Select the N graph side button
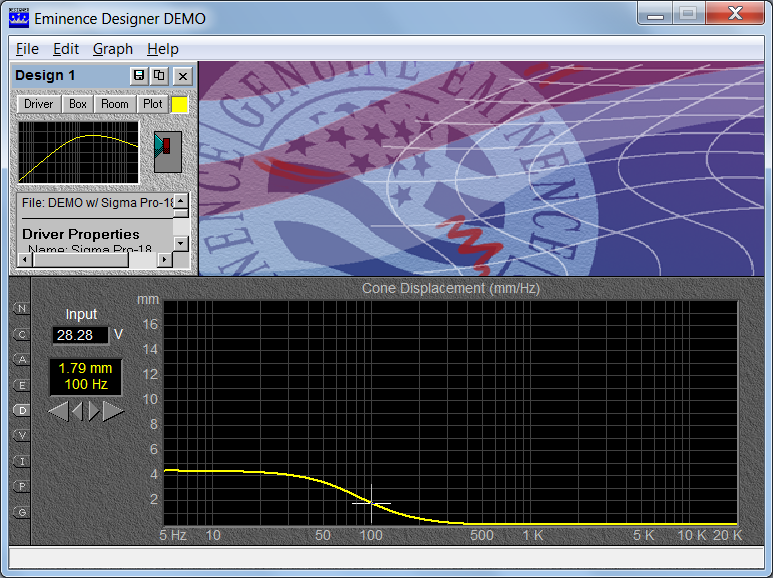773x578 pixels. [22, 308]
